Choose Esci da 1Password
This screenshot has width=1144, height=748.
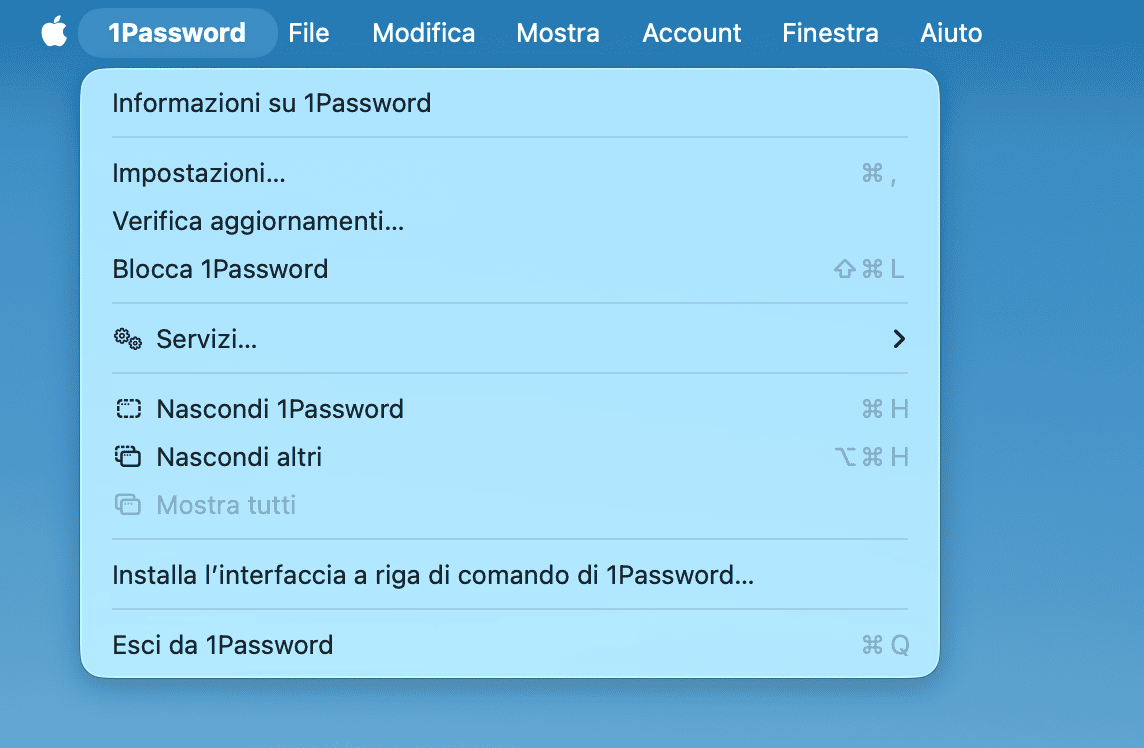point(223,644)
